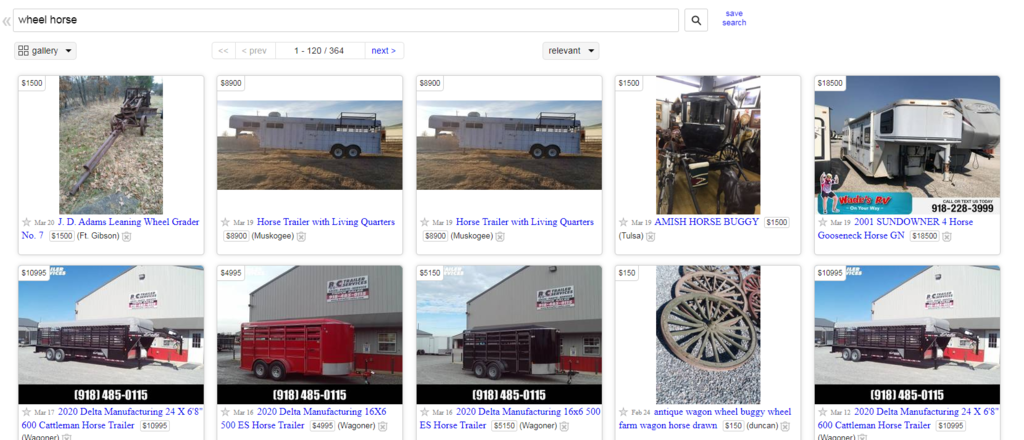Hide the 2001 Sundowner Gooseneck listing
The height and width of the screenshot is (440, 1024).
(x=948, y=236)
